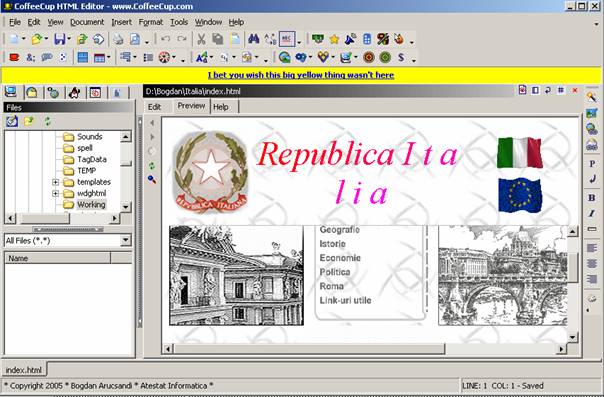Click the magnifier icon beside the preview
Viewport: 604px width, 397px height.
tap(152, 179)
